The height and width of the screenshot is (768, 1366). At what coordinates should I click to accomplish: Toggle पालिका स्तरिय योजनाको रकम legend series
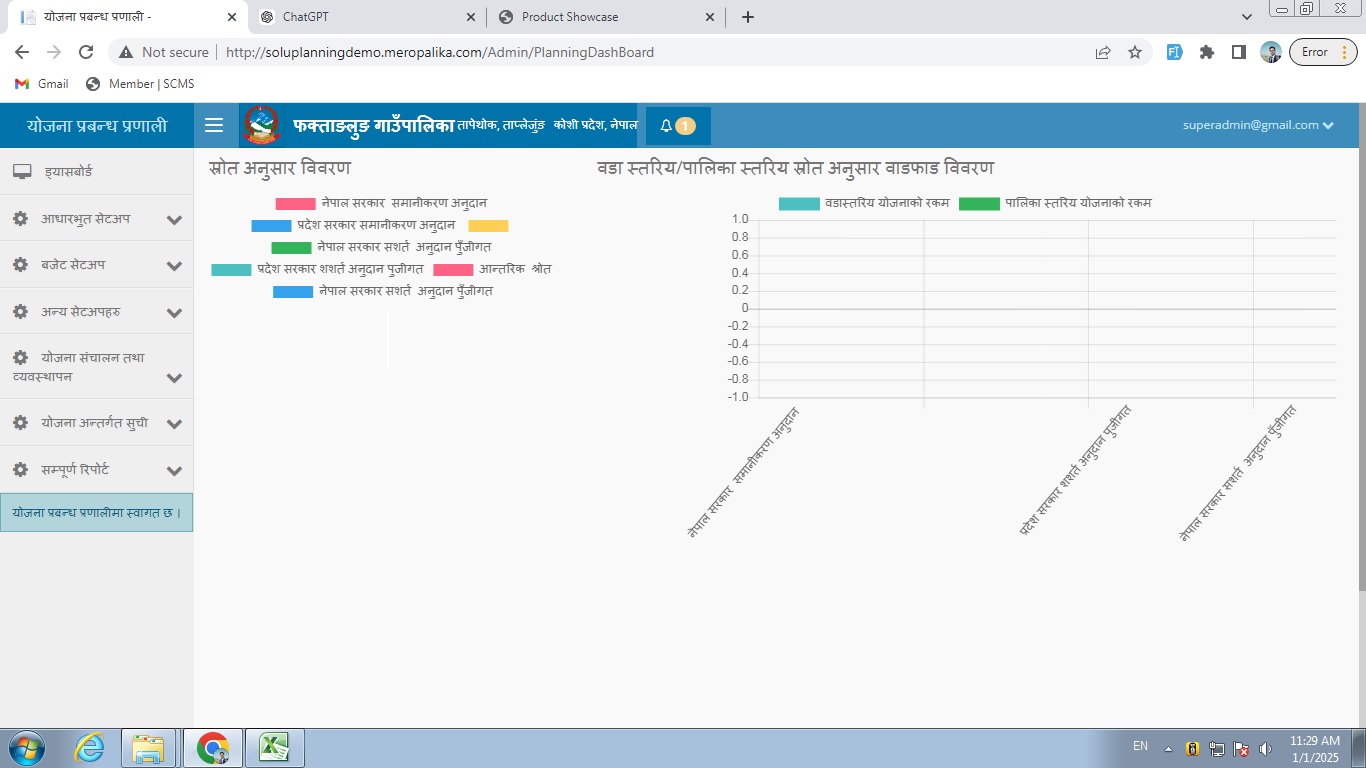(1055, 203)
